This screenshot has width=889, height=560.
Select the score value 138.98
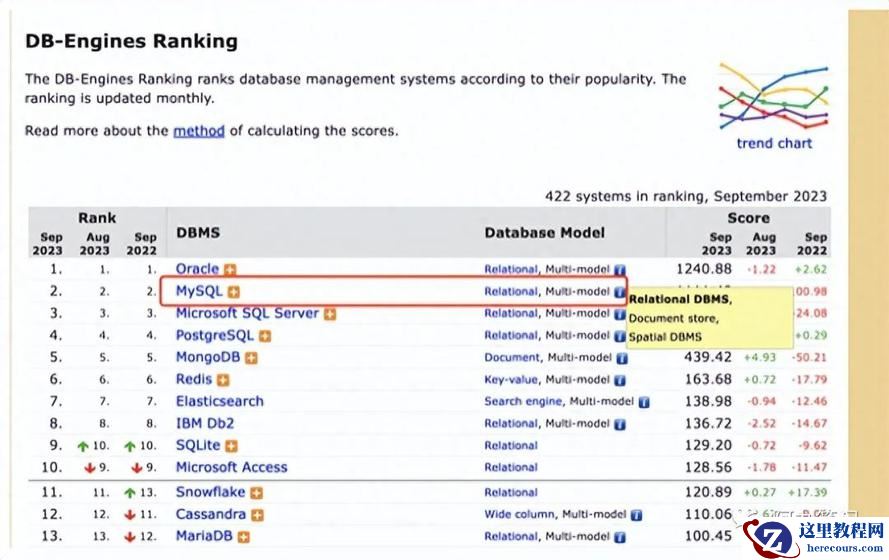pyautogui.click(x=708, y=401)
